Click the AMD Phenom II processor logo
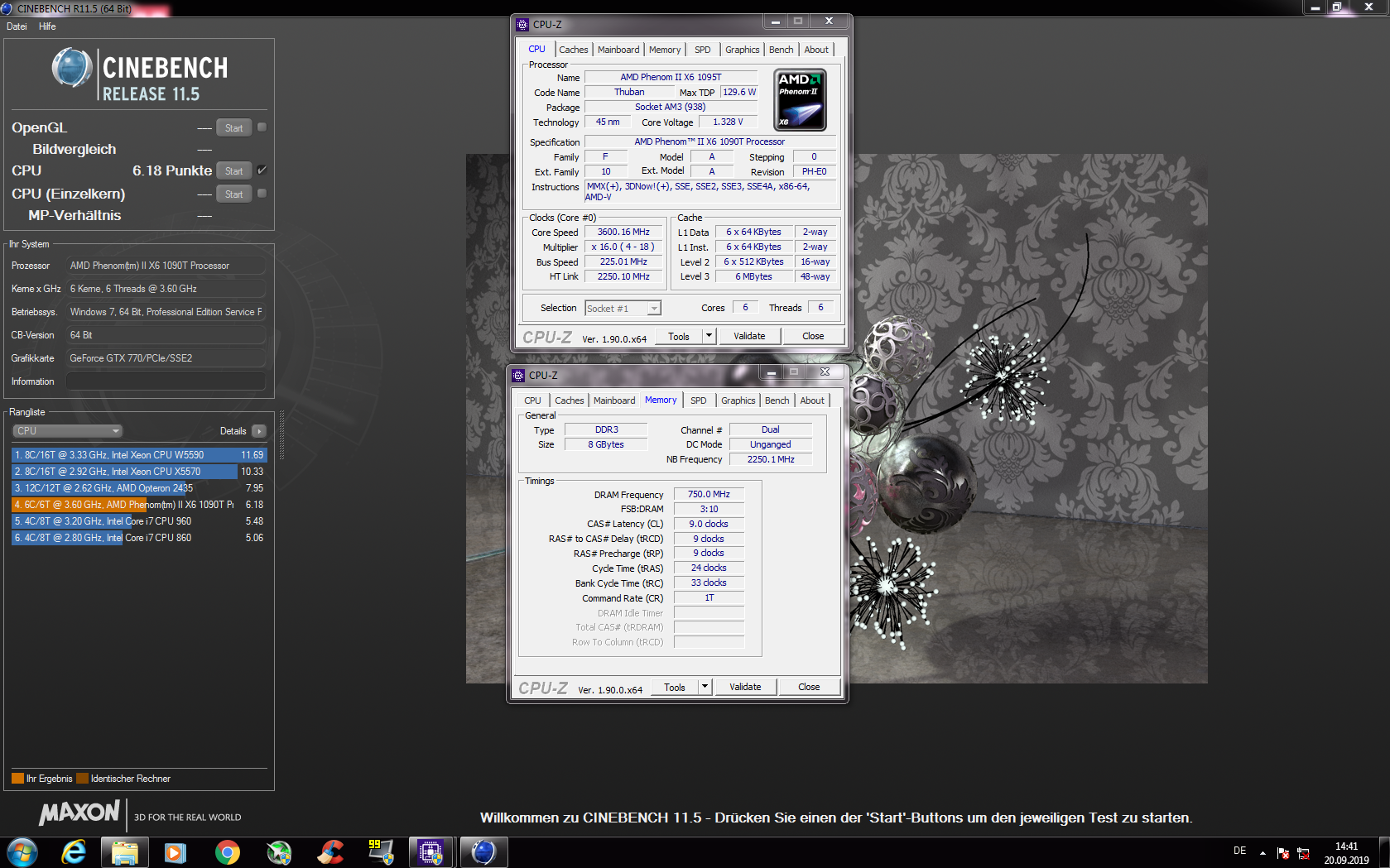Screen dimensions: 1390x868 pyautogui.click(x=800, y=100)
